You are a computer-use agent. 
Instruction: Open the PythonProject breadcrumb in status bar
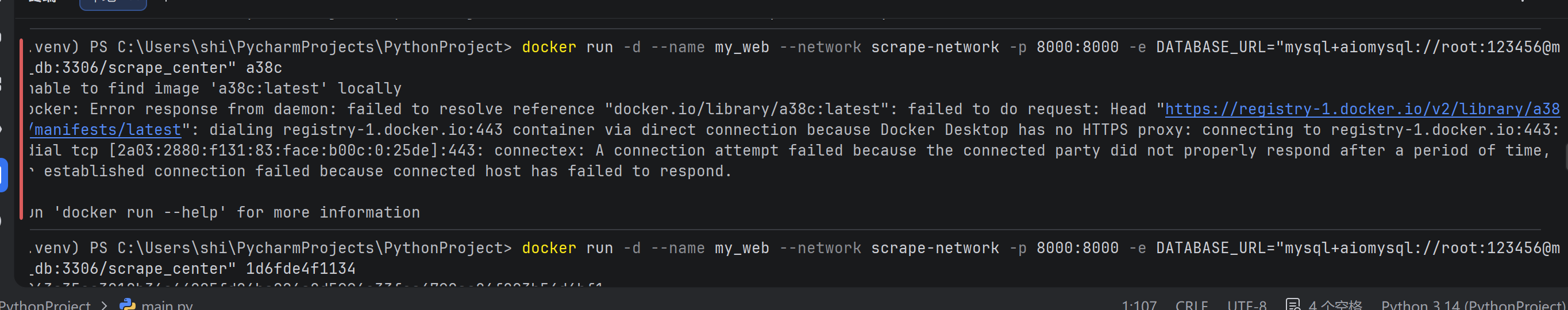[45, 305]
